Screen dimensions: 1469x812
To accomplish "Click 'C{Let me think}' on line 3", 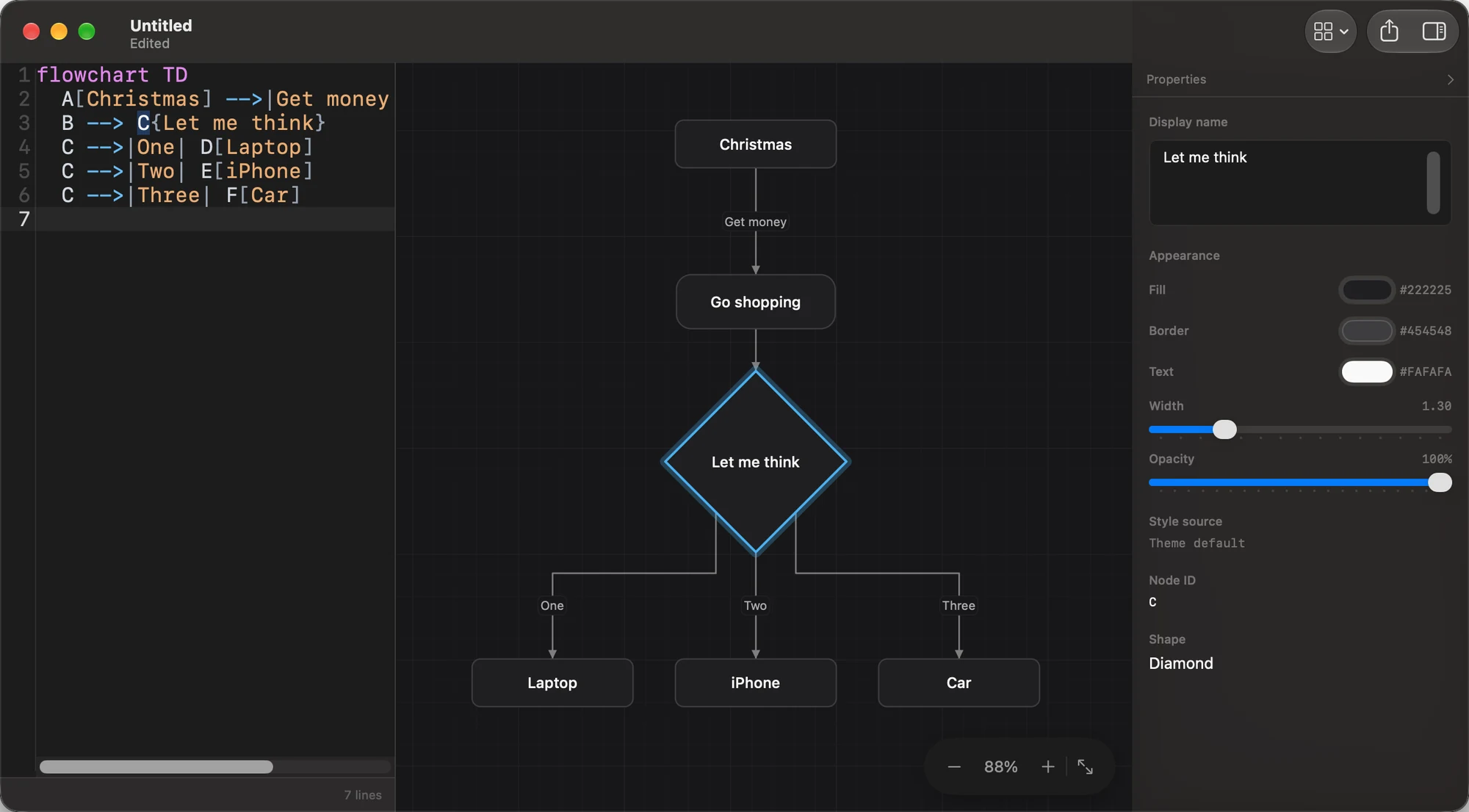I will click(x=231, y=123).
